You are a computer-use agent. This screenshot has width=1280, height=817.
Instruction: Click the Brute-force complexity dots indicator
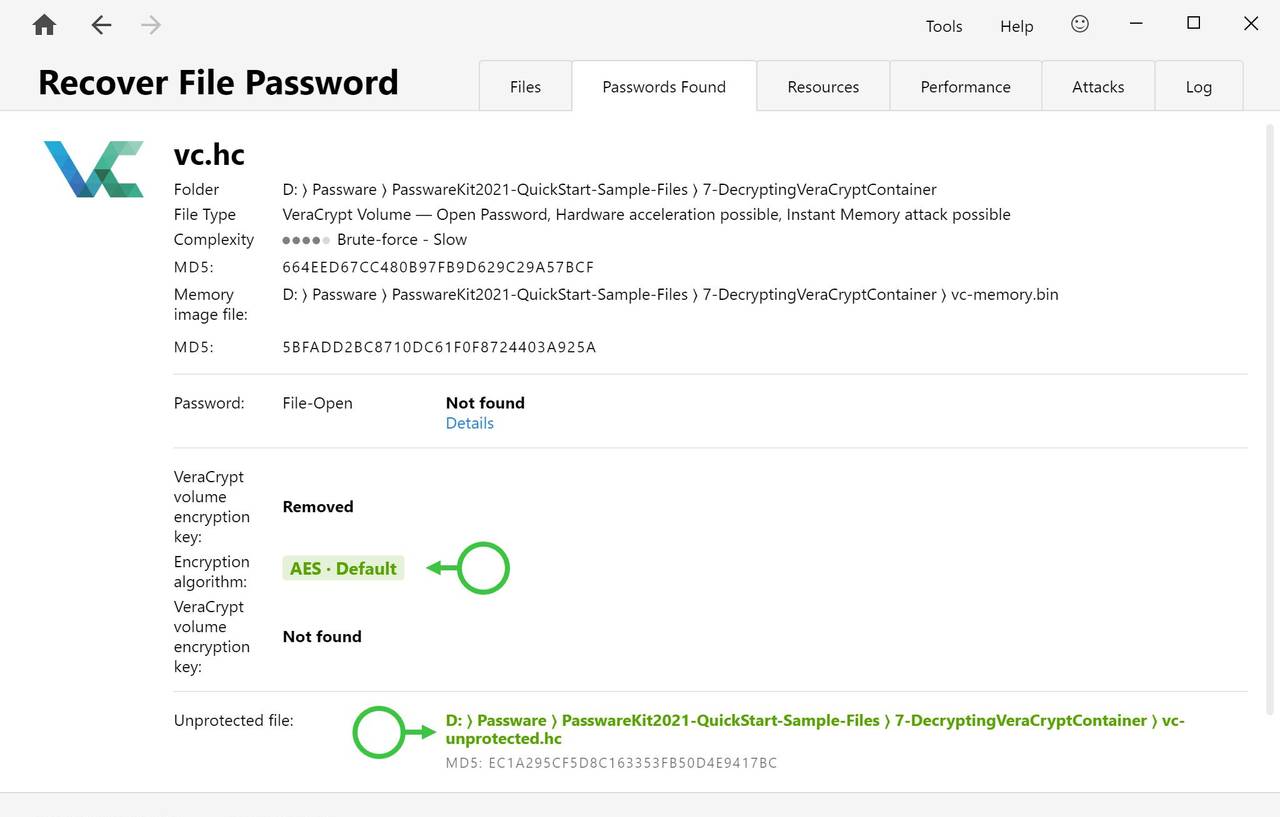pos(305,239)
